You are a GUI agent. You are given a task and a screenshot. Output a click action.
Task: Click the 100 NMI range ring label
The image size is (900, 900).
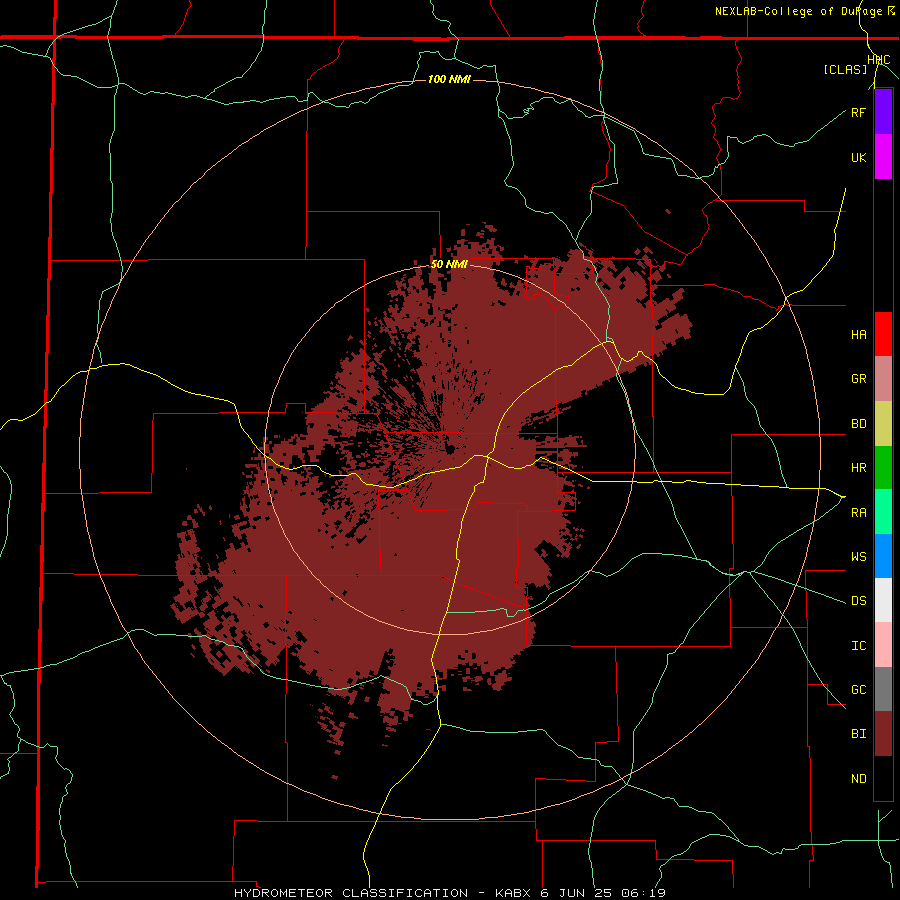(x=449, y=79)
